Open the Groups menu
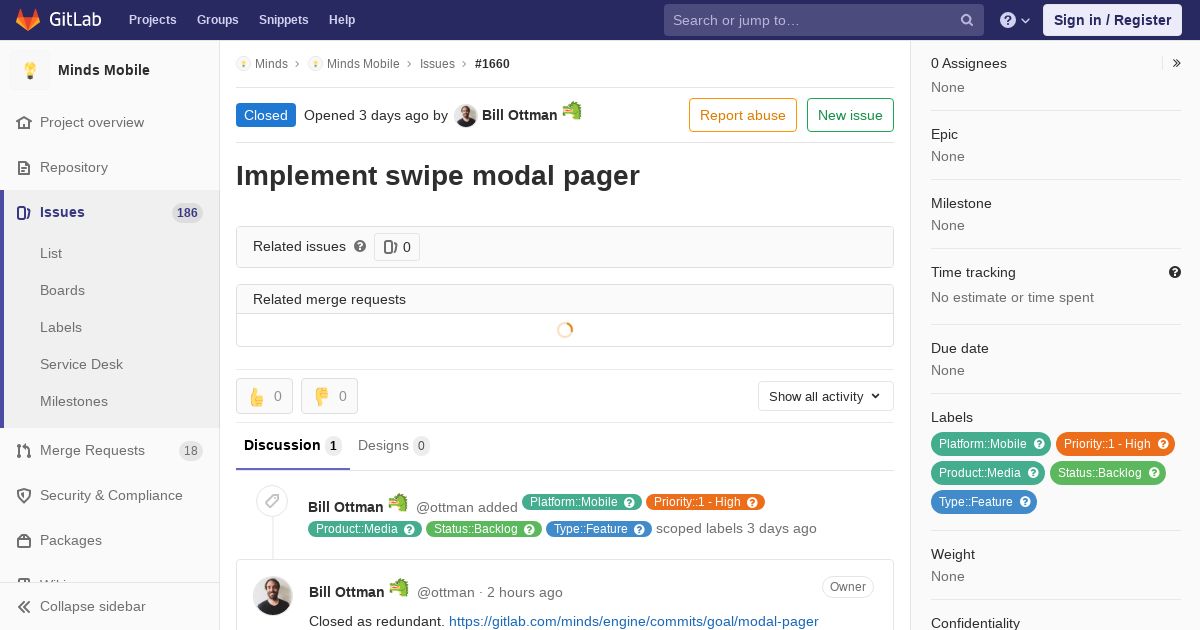This screenshot has width=1200, height=630. pyautogui.click(x=217, y=20)
